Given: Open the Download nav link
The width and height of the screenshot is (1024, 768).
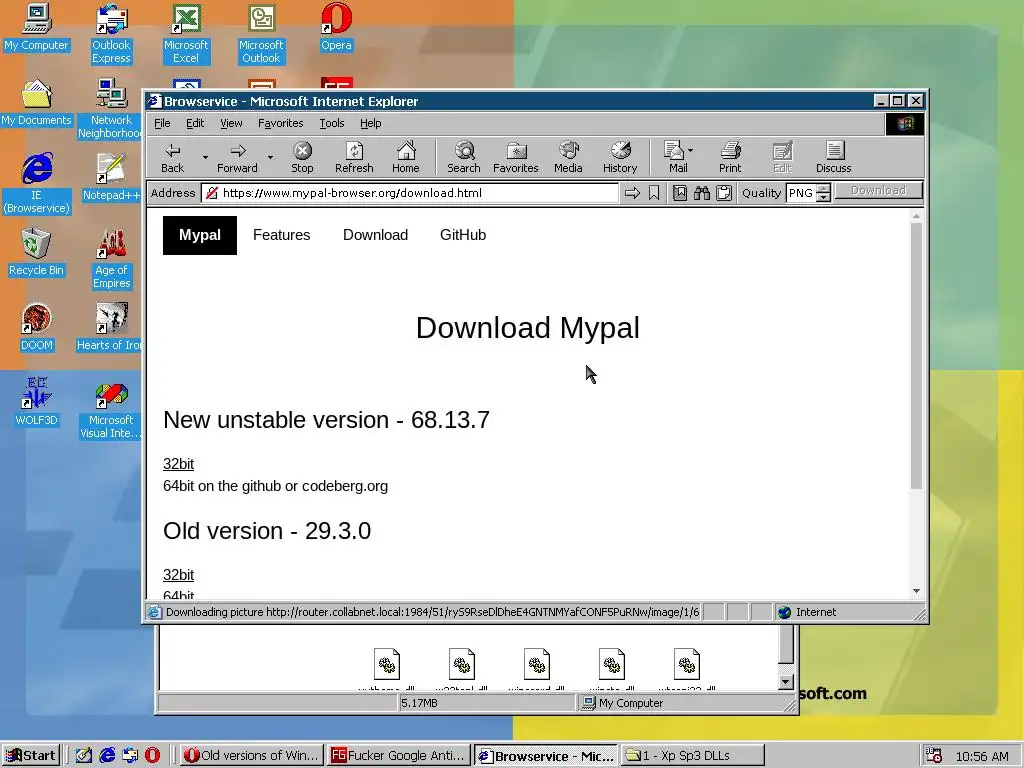Looking at the screenshot, I should point(376,235).
